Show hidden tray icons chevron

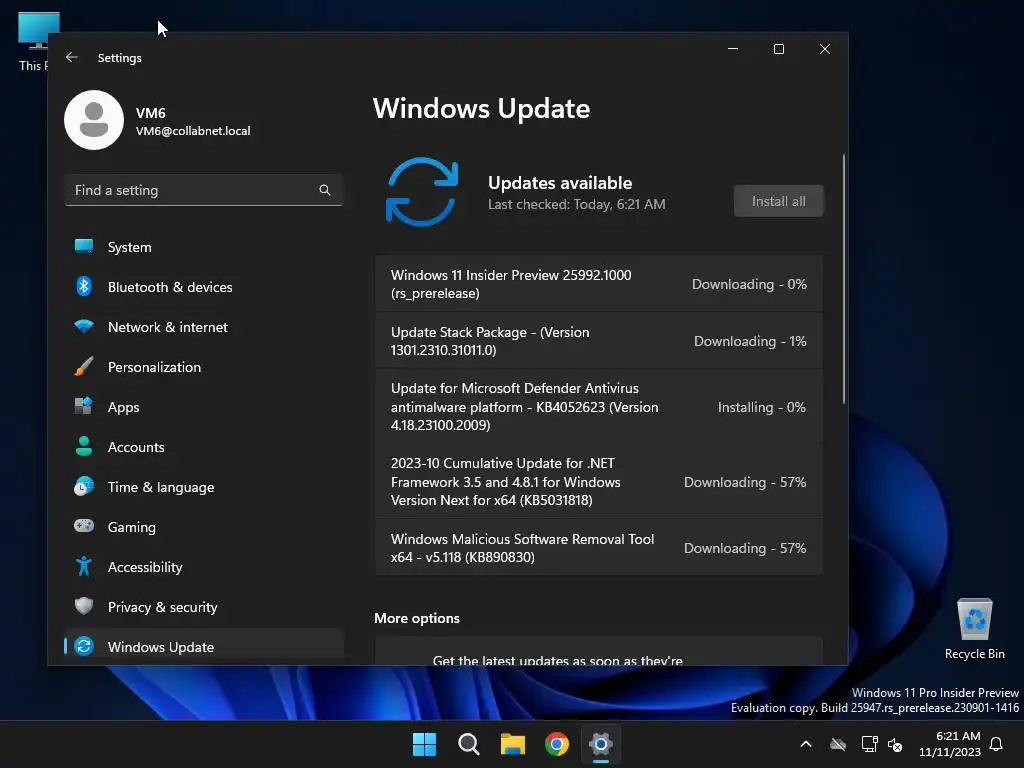point(806,744)
